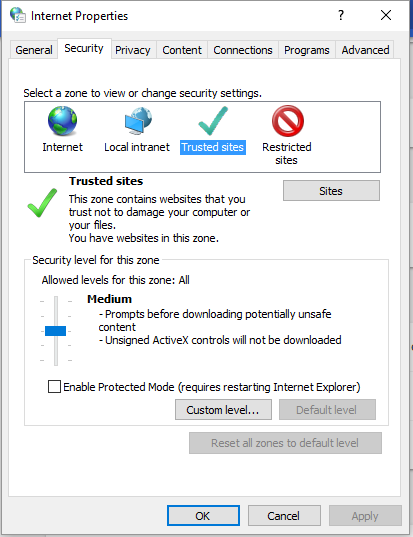Enable Protected Mode checkbox
The image size is (413, 537).
(54, 387)
